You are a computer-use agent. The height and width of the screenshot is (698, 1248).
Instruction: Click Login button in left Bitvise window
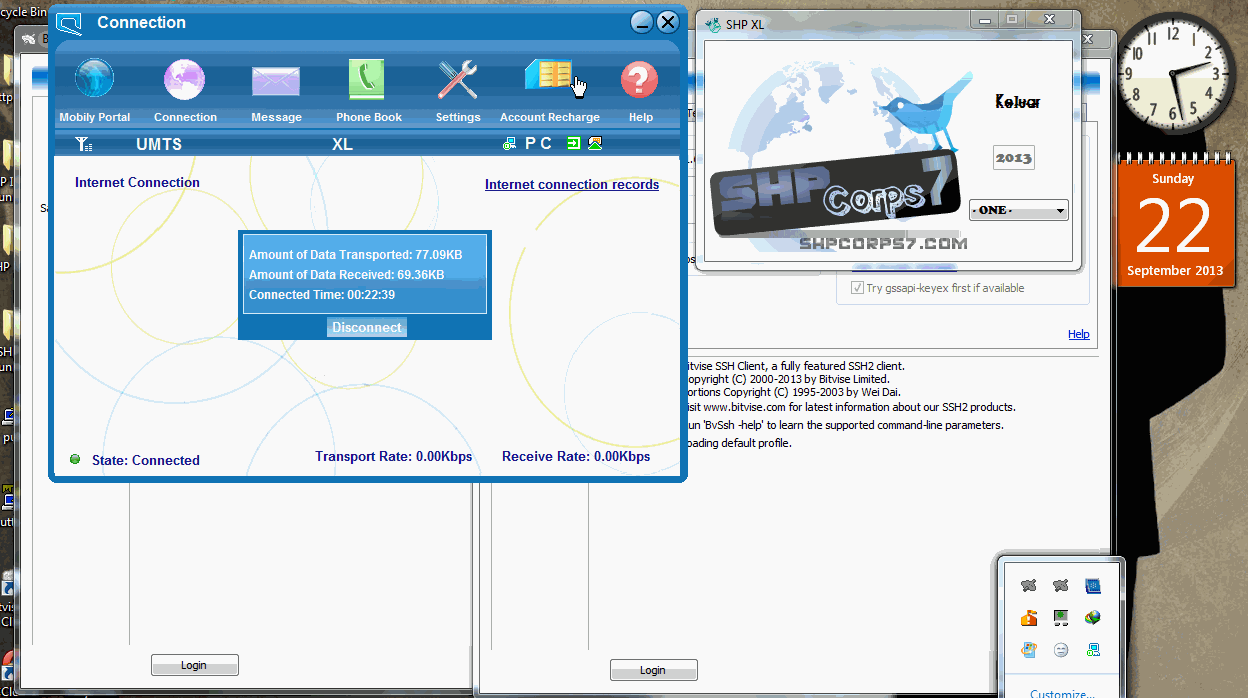point(194,665)
